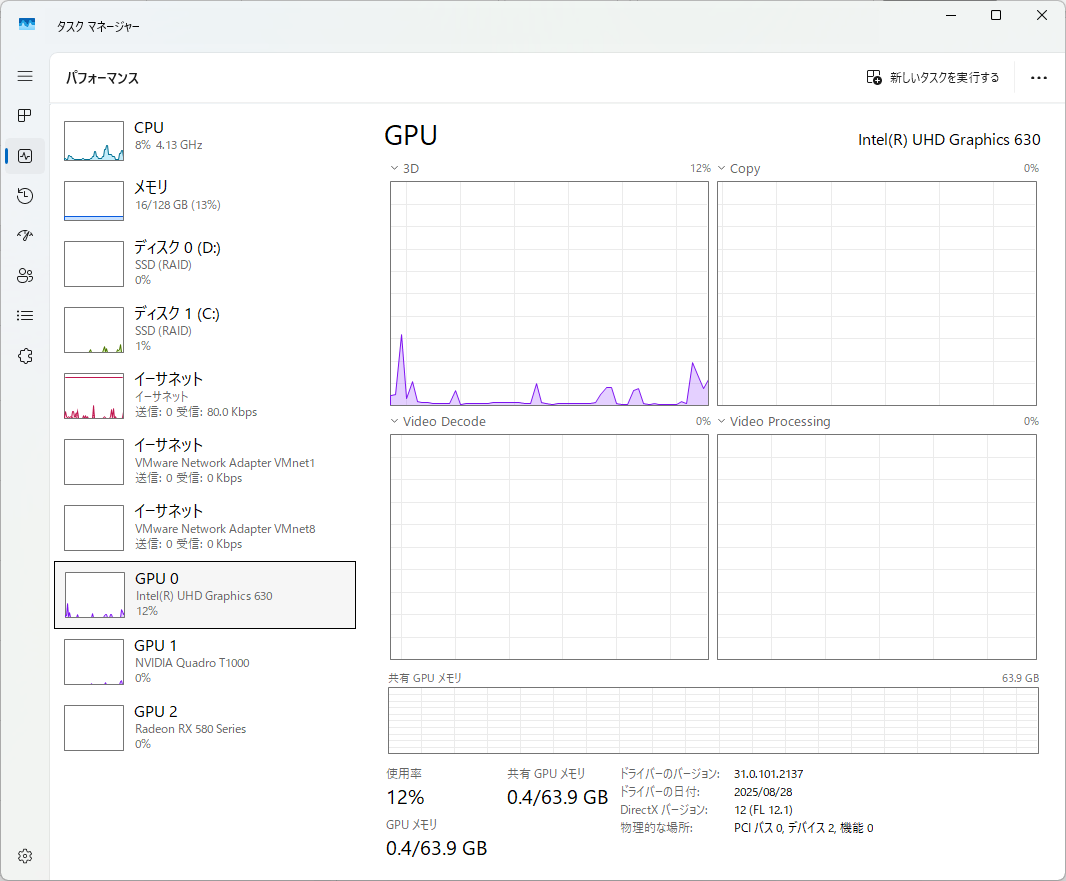1066x881 pixels.
Task: Click the GPU 1 mini graph thumbnail
Action: pyautogui.click(x=94, y=661)
